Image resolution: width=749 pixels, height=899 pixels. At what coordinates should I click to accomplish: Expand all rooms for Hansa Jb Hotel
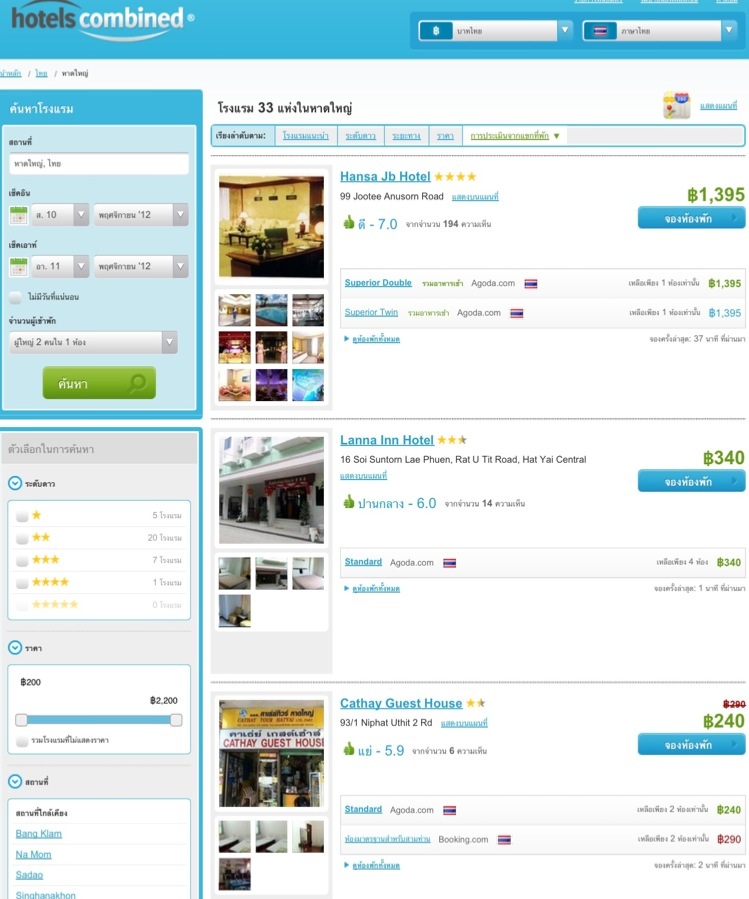click(376, 339)
